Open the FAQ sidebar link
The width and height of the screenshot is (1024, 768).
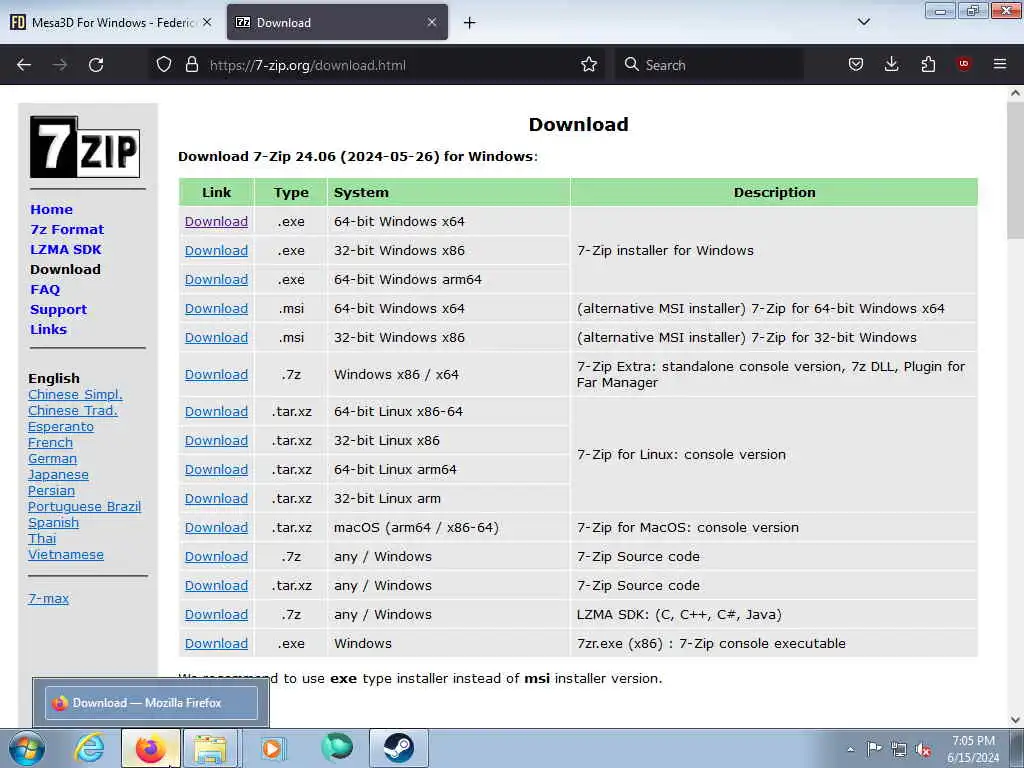(x=45, y=289)
